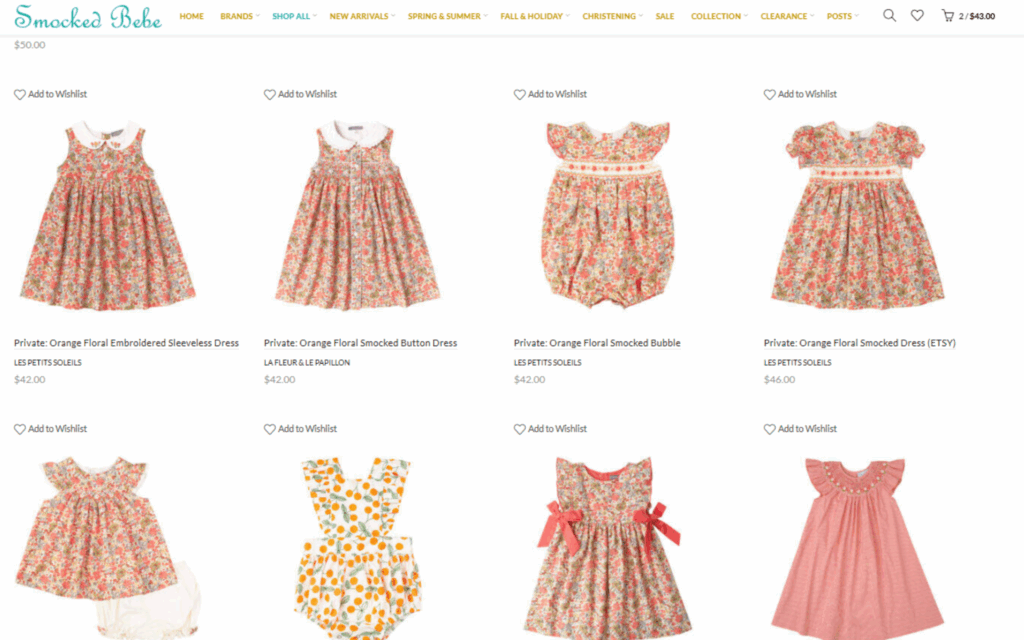Open Orange Floral Smocked Bubble product link

[x=597, y=343]
